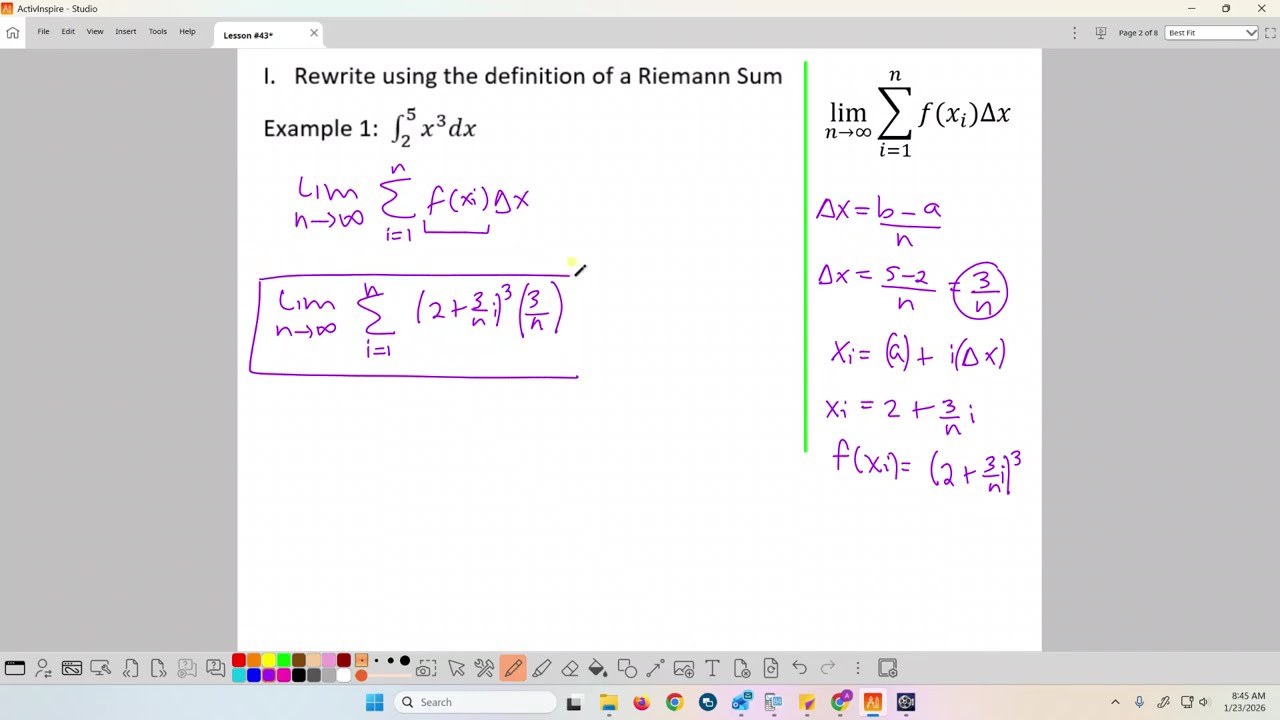Pick the black color swatch

tap(299, 675)
